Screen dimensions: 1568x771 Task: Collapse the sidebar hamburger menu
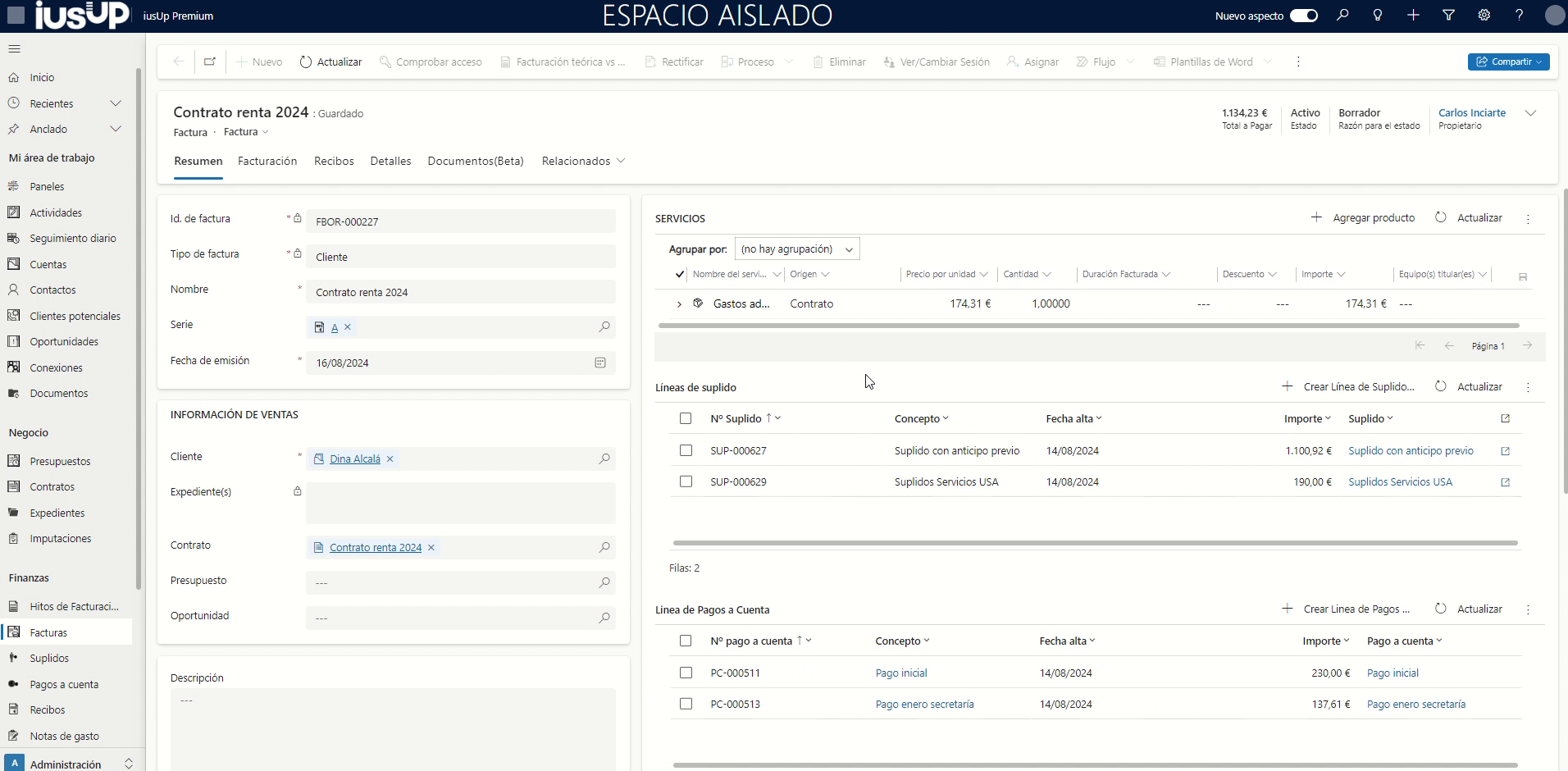pyautogui.click(x=14, y=49)
